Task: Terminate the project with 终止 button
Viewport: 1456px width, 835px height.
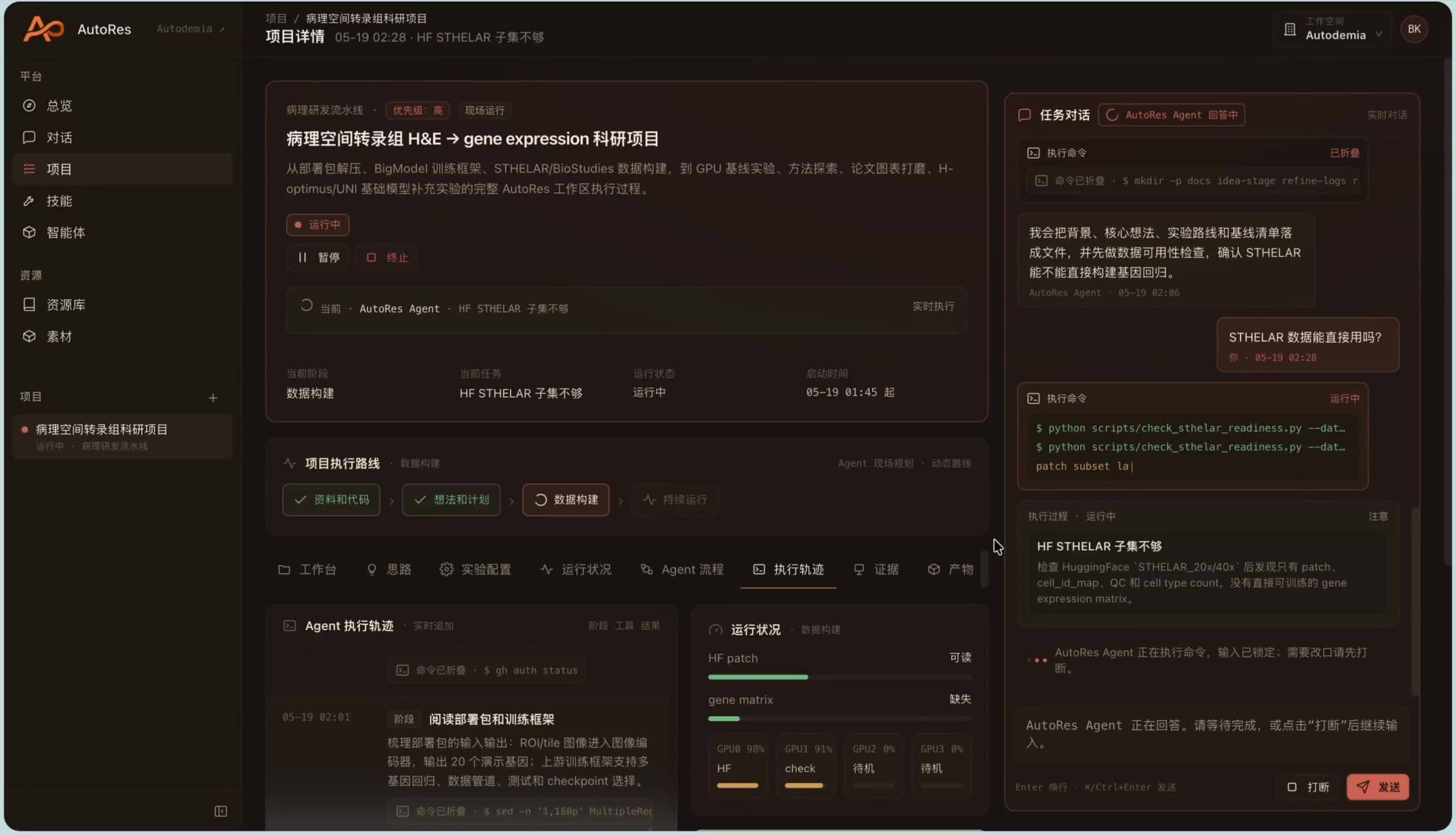Action: (x=387, y=257)
